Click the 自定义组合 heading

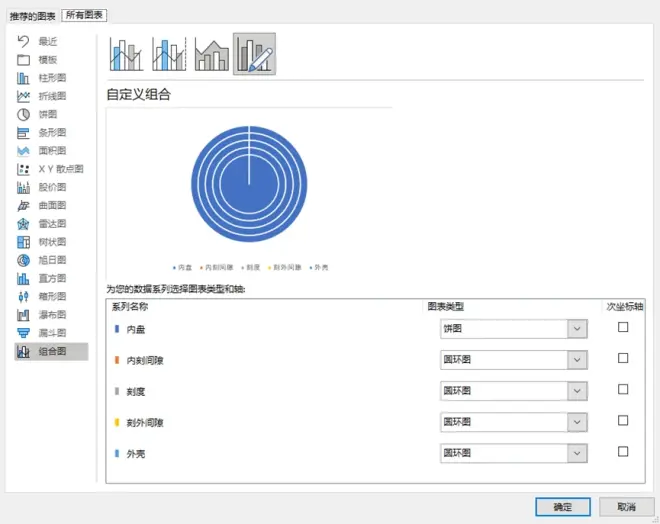pos(138,94)
